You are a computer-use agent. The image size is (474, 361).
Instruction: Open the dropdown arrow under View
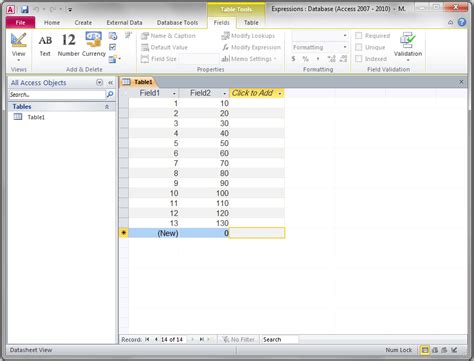19,60
